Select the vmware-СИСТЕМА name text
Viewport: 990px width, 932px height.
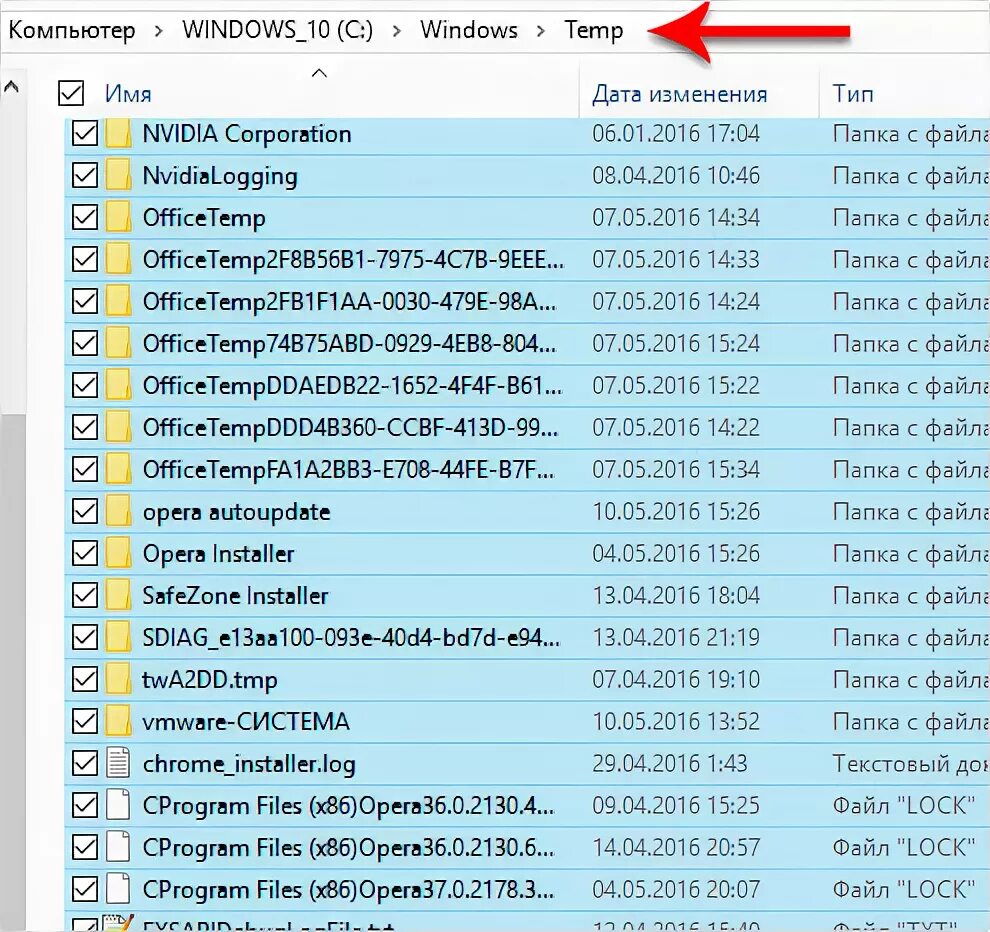click(x=246, y=722)
